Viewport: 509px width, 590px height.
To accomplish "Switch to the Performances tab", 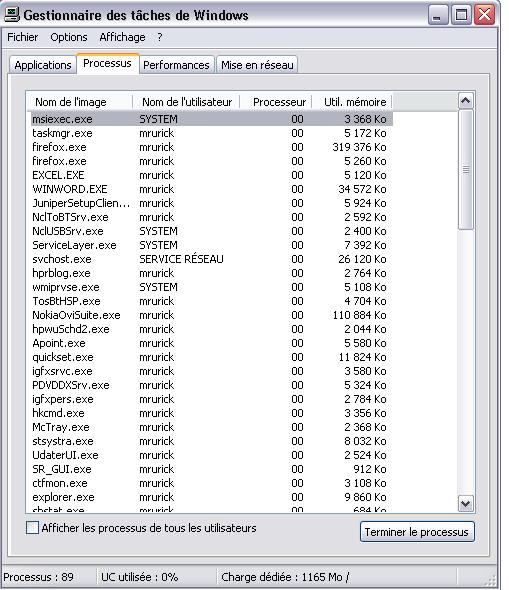I will click(x=176, y=65).
